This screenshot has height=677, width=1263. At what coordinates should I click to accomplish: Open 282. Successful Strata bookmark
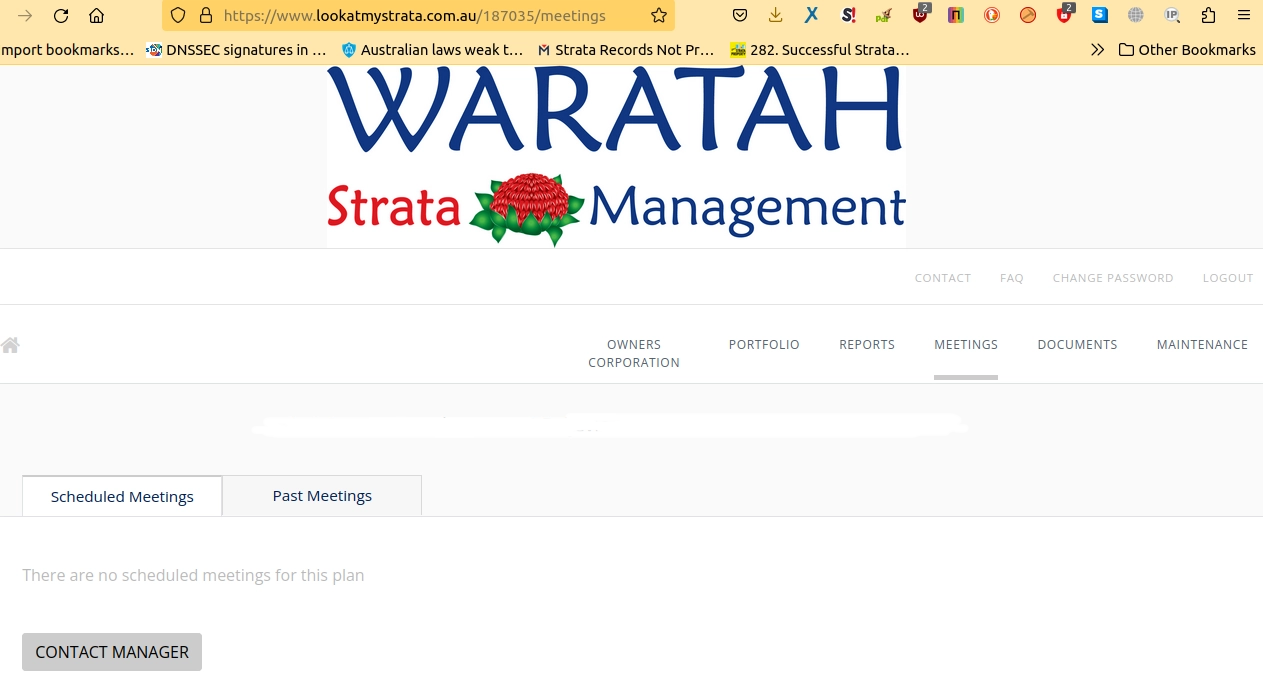point(820,49)
